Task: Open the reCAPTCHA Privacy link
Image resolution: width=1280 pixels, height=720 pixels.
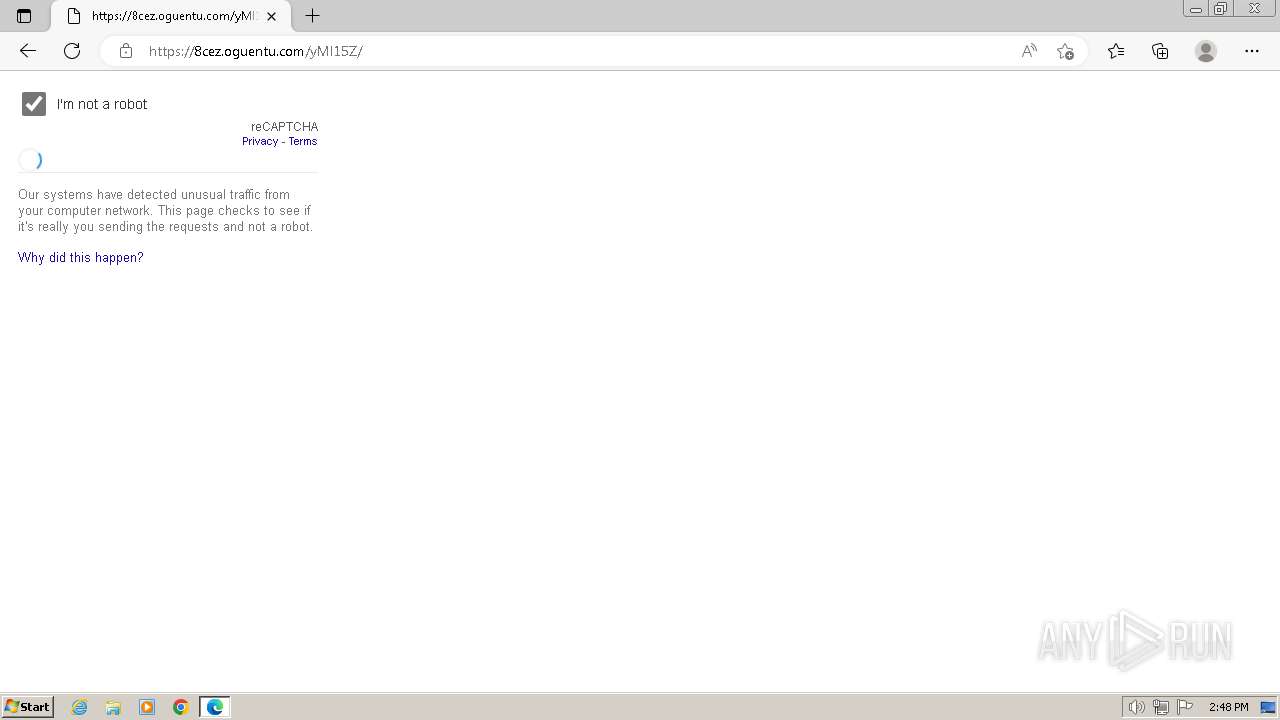Action: click(260, 141)
